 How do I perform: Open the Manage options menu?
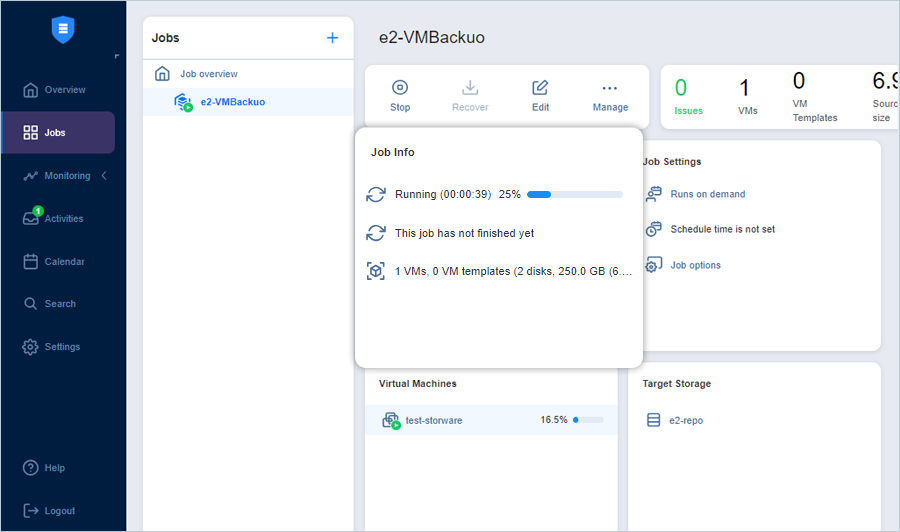click(x=610, y=96)
